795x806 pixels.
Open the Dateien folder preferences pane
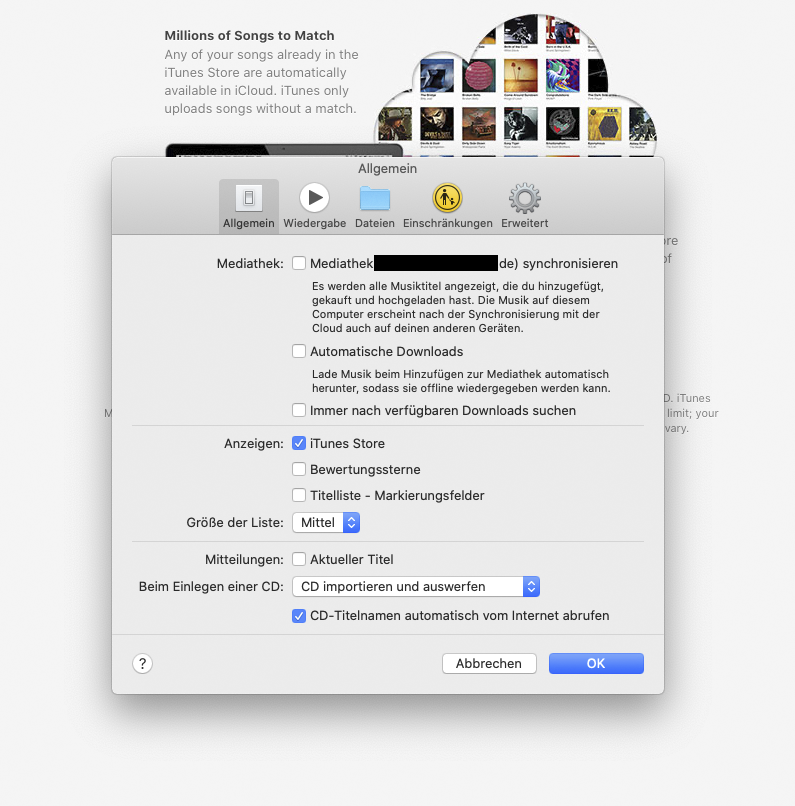click(x=375, y=206)
